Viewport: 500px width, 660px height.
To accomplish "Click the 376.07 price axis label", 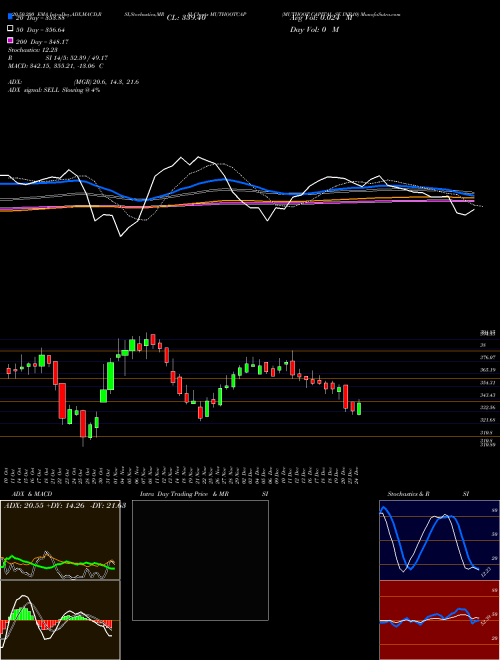I will 487,357.
